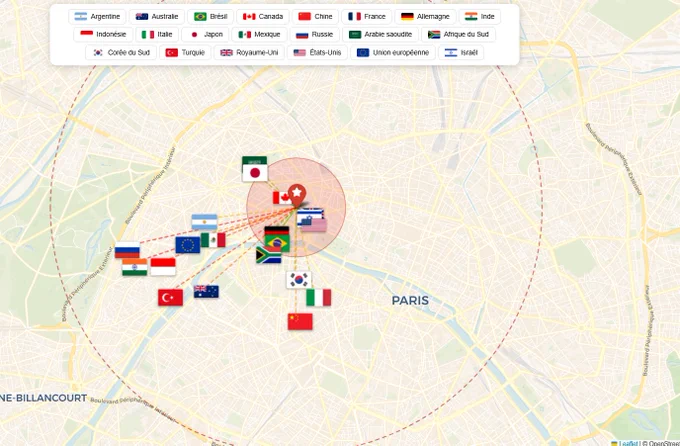This screenshot has width=680, height=446.
Task: Click the European Union flag marker on map
Action: coord(188,245)
